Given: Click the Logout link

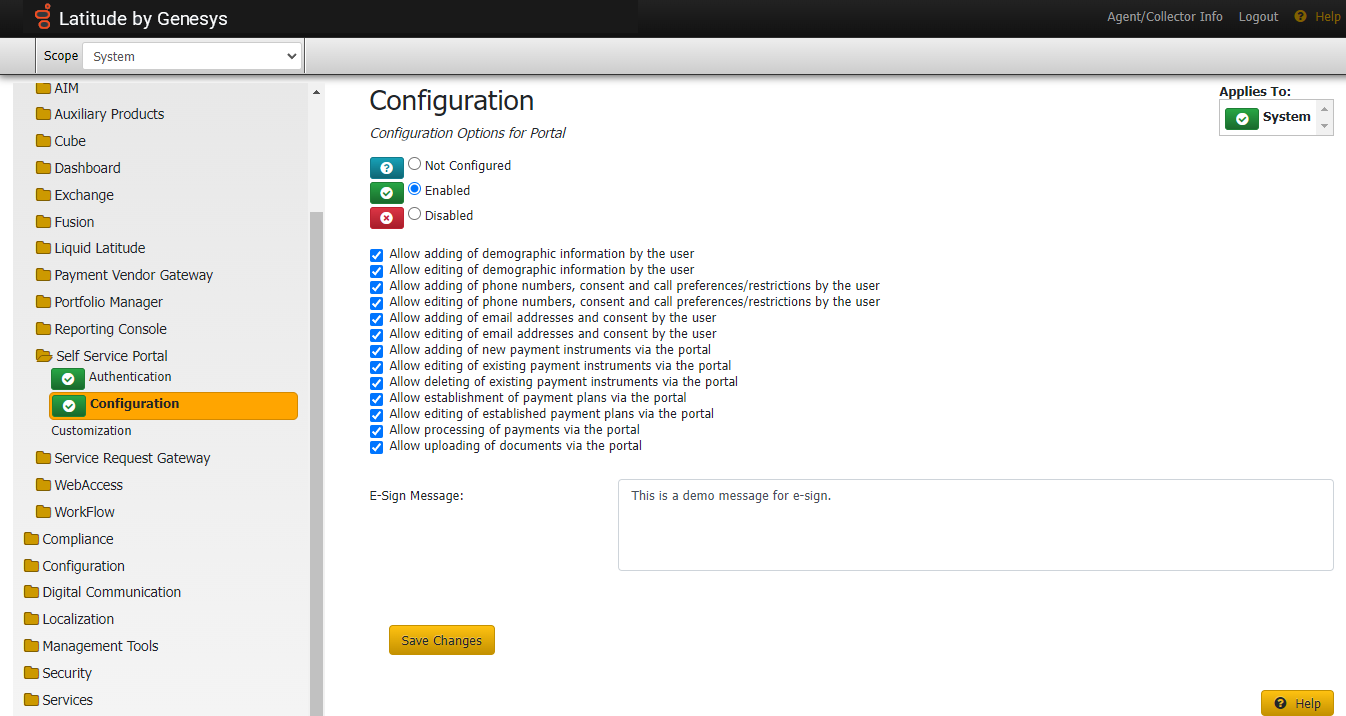Looking at the screenshot, I should pyautogui.click(x=1258, y=17).
